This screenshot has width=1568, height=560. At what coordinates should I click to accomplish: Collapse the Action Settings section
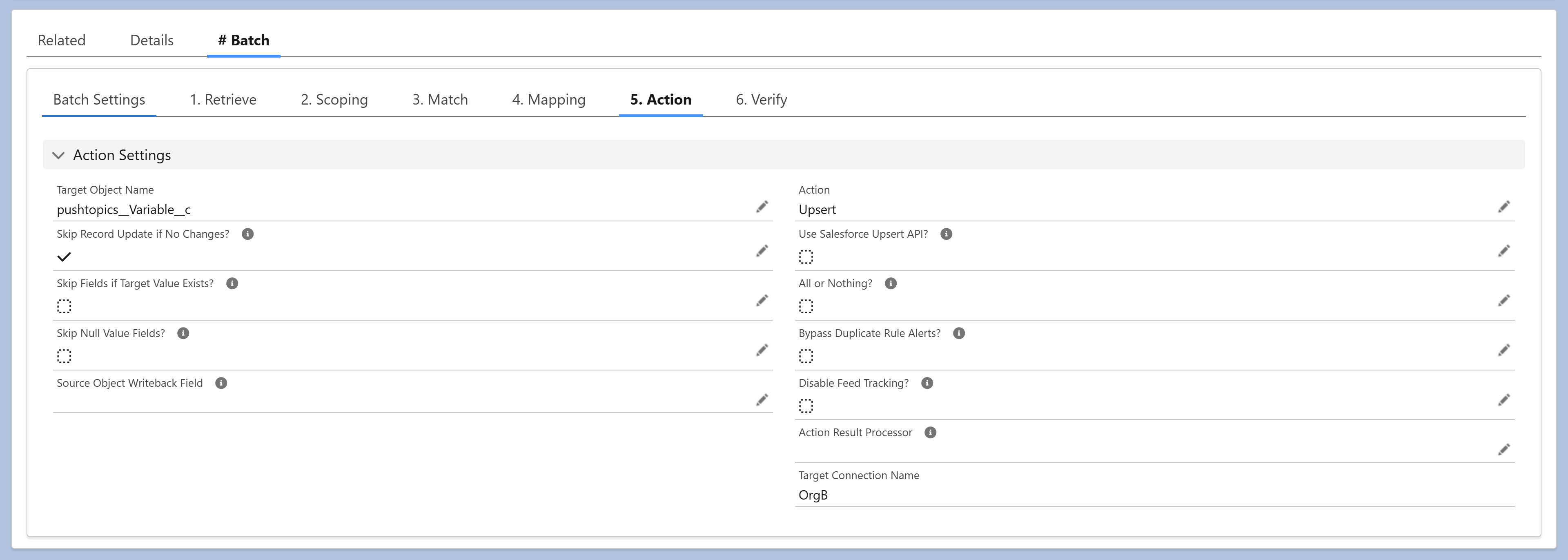[x=58, y=155]
